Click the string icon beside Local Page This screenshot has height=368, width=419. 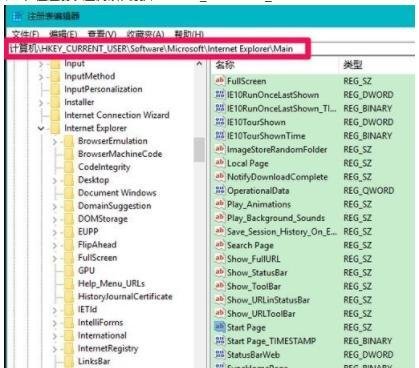pos(220,163)
